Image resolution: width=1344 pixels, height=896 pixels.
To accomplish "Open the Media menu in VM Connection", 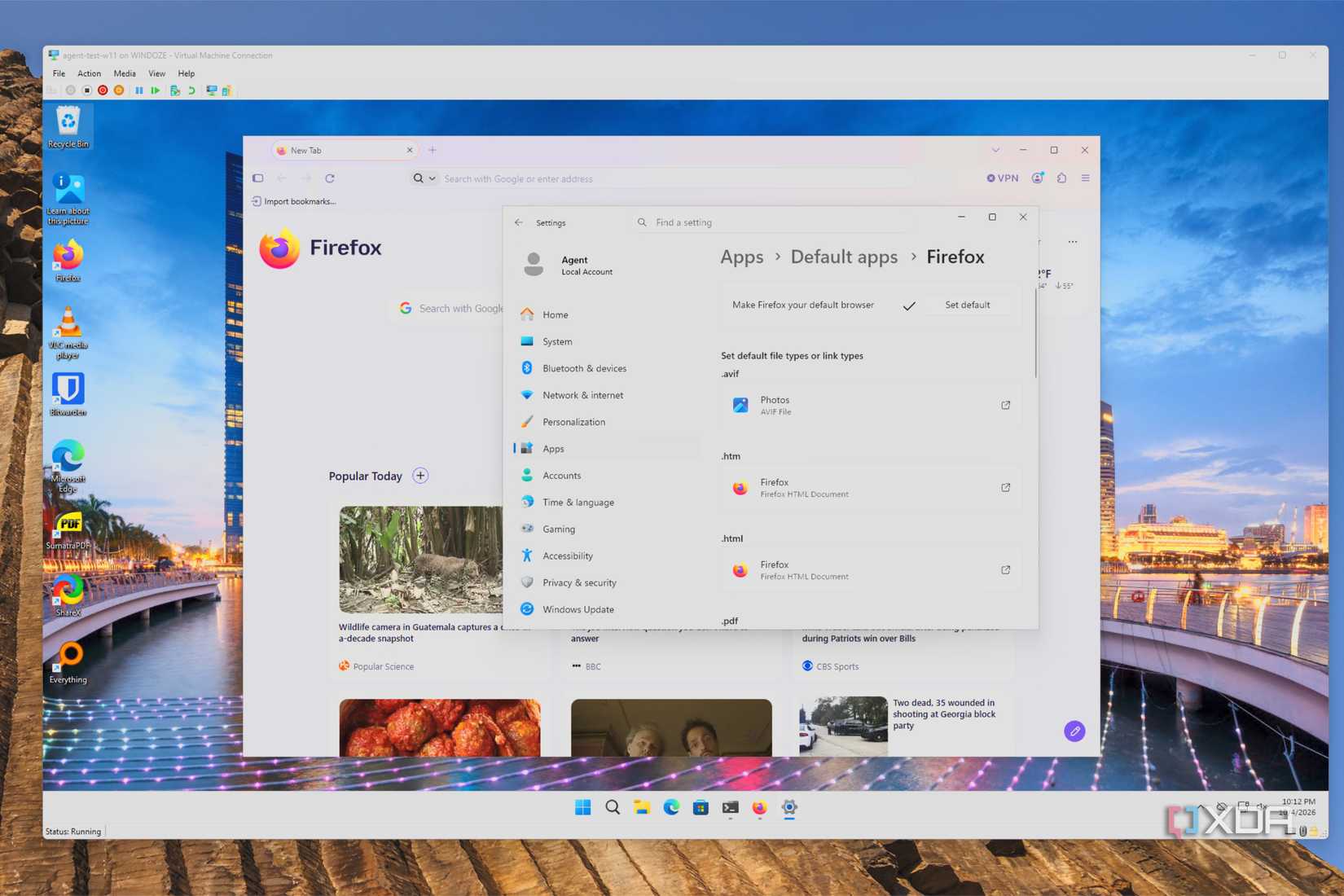I will [125, 73].
